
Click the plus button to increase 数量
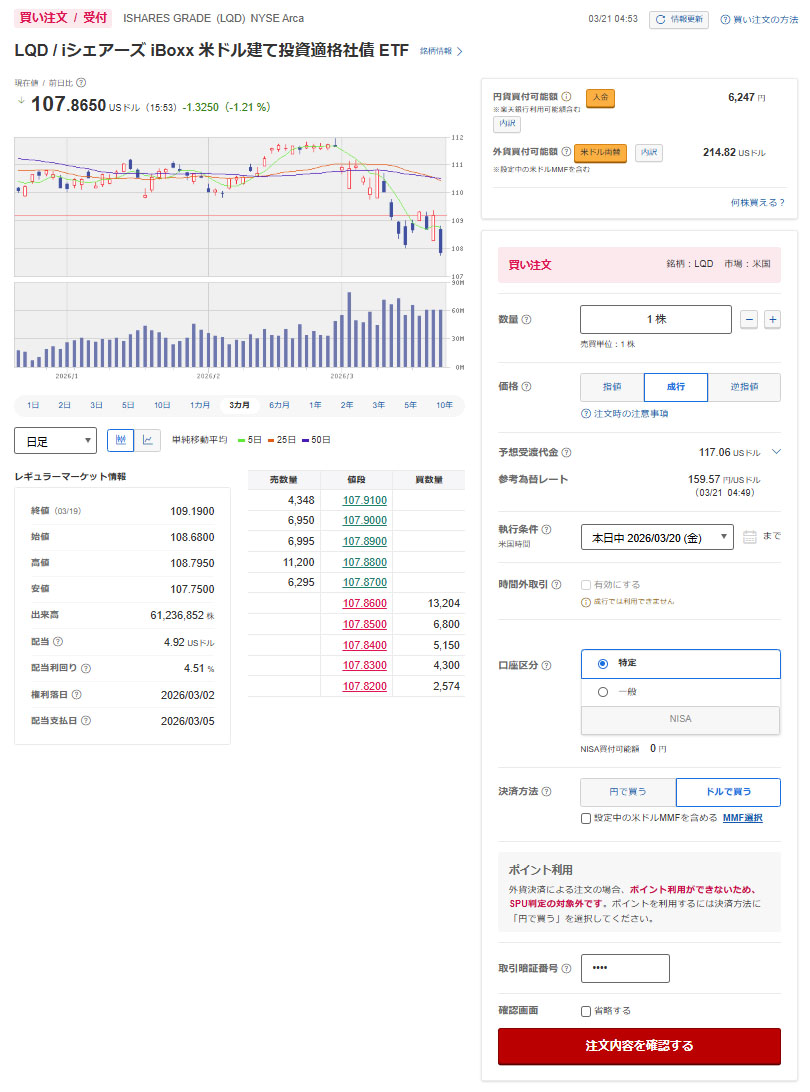pyautogui.click(x=772, y=319)
